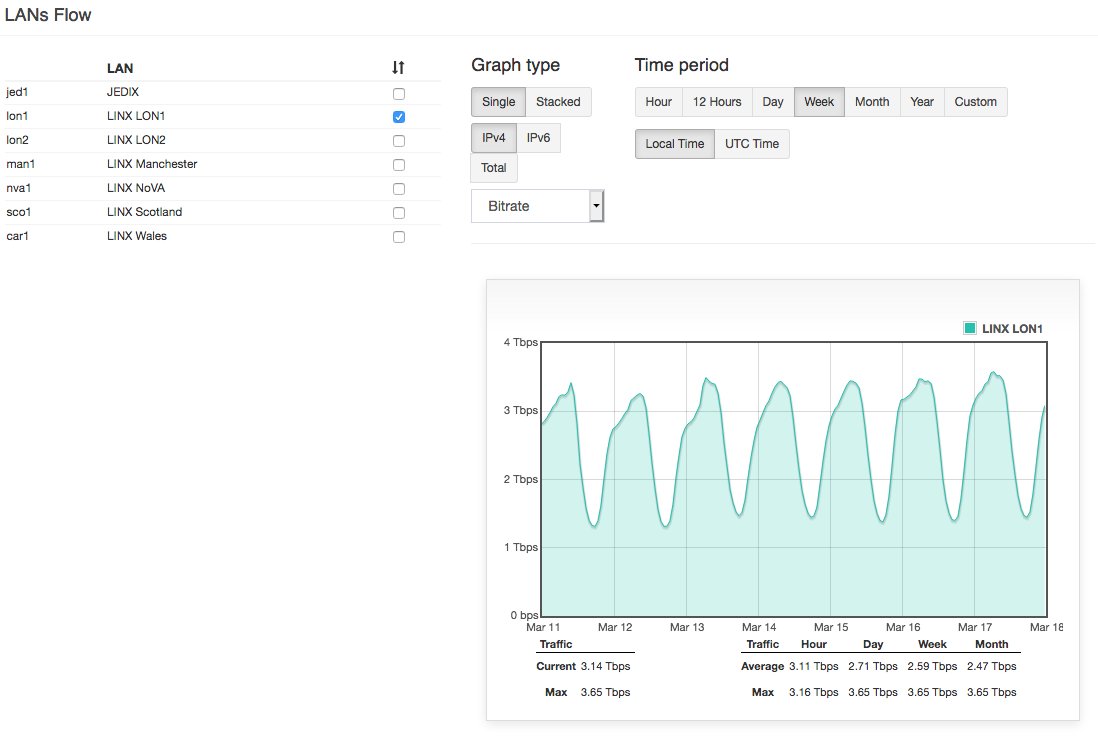Click the 2.59 Tbps Week average value
1098x738 pixels.
click(x=932, y=666)
